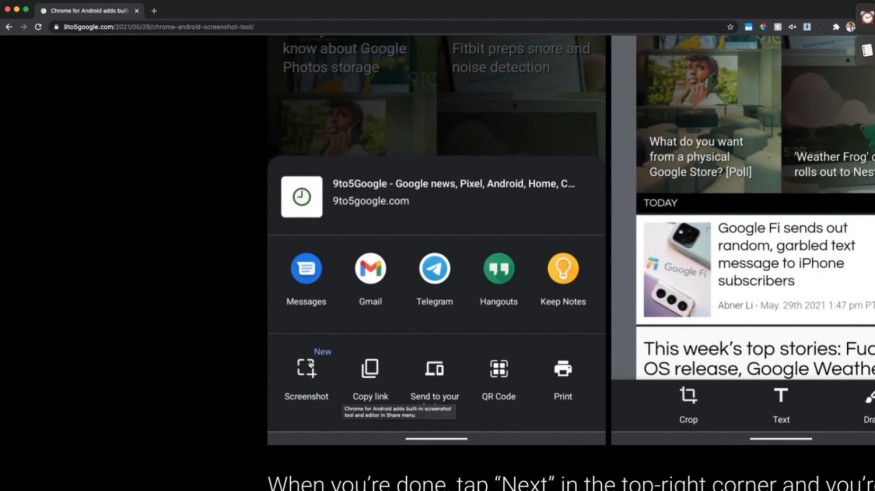Open Google Fi garbled text article headline
This screenshot has width=875, height=491.
point(786,254)
